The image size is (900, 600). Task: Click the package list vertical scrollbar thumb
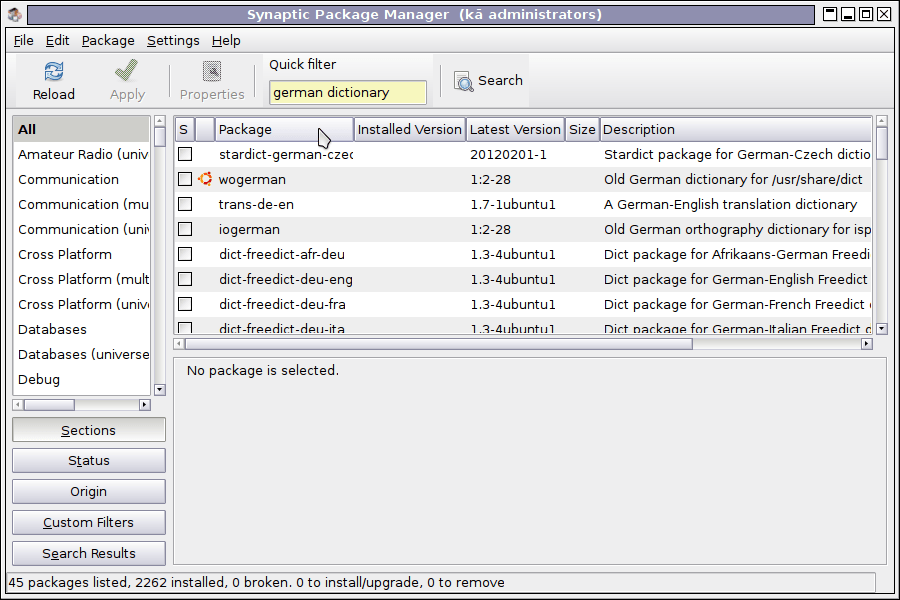coord(882,144)
